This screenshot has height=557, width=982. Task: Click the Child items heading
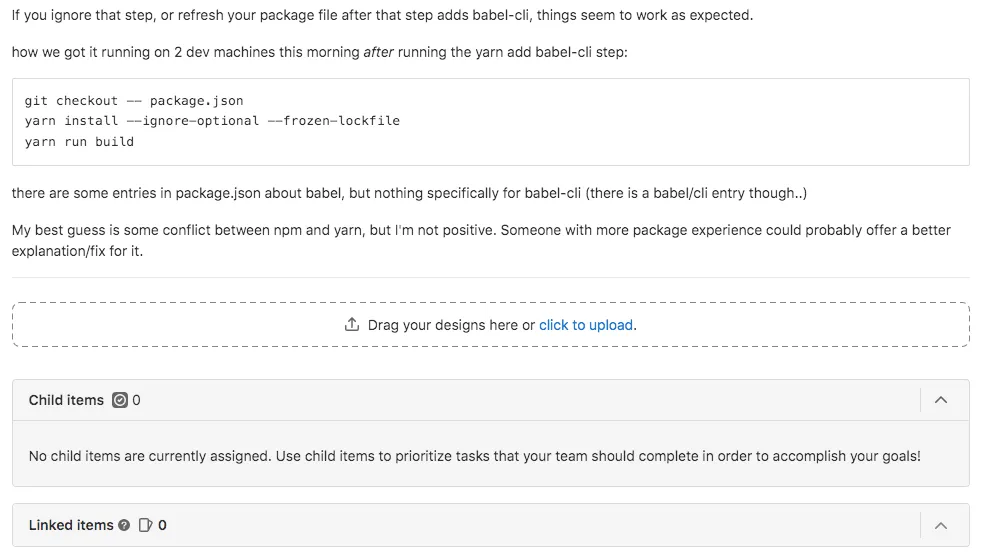pos(66,400)
